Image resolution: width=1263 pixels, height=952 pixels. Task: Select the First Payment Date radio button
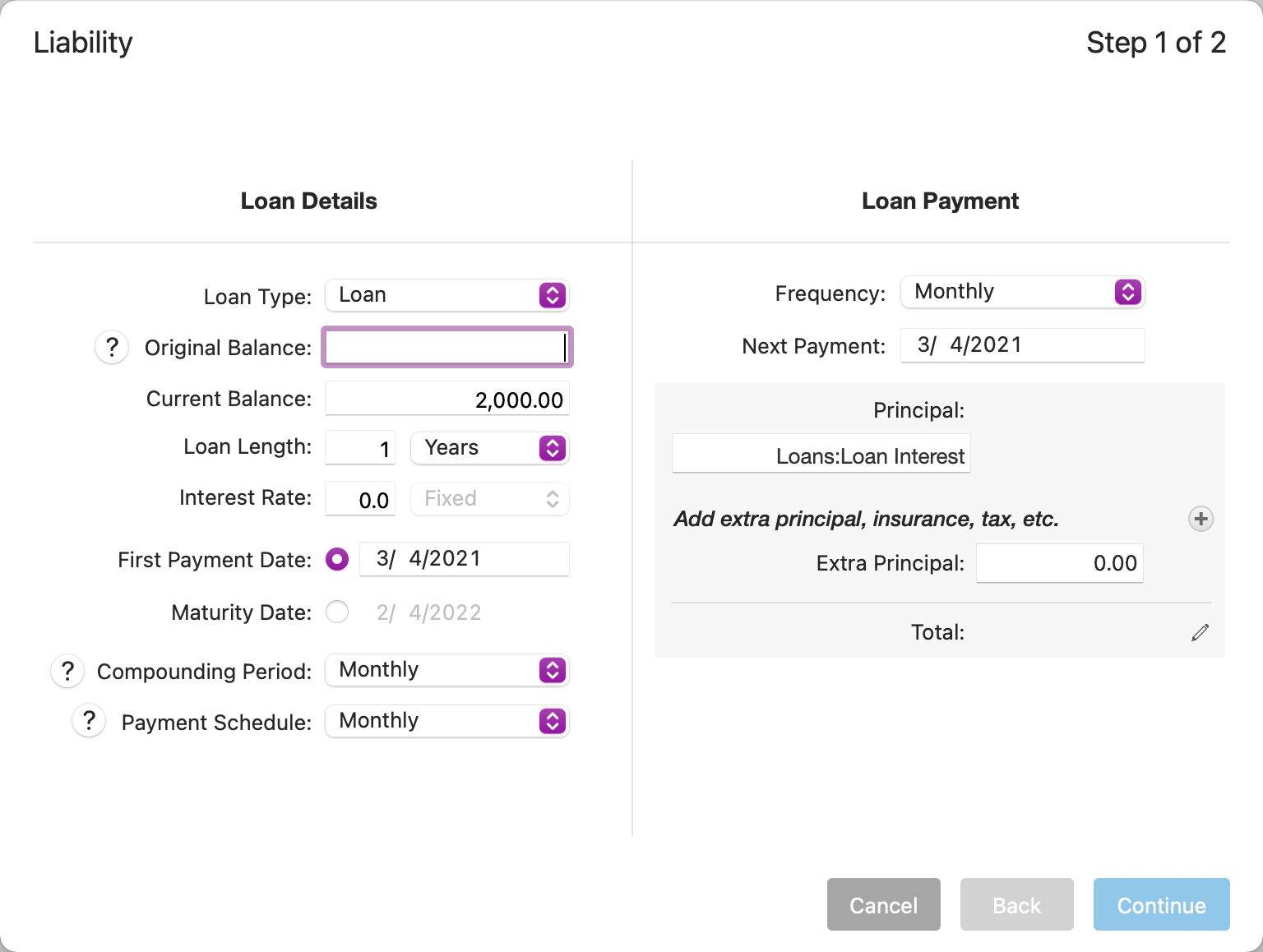tap(337, 560)
